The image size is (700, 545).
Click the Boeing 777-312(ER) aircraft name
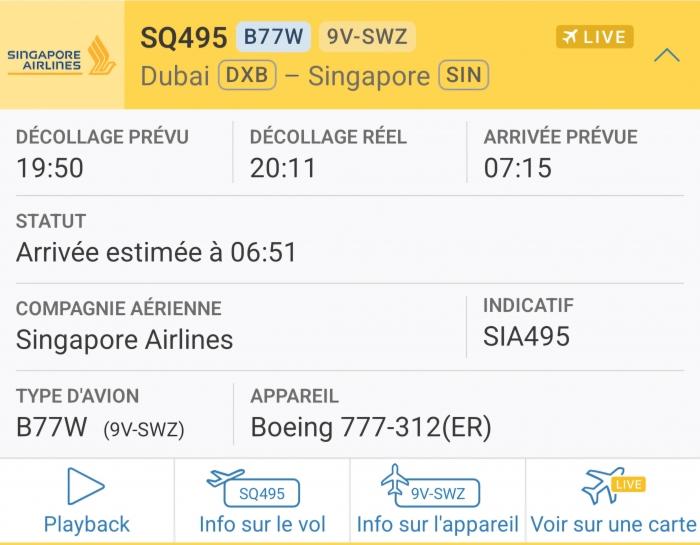coord(371,428)
